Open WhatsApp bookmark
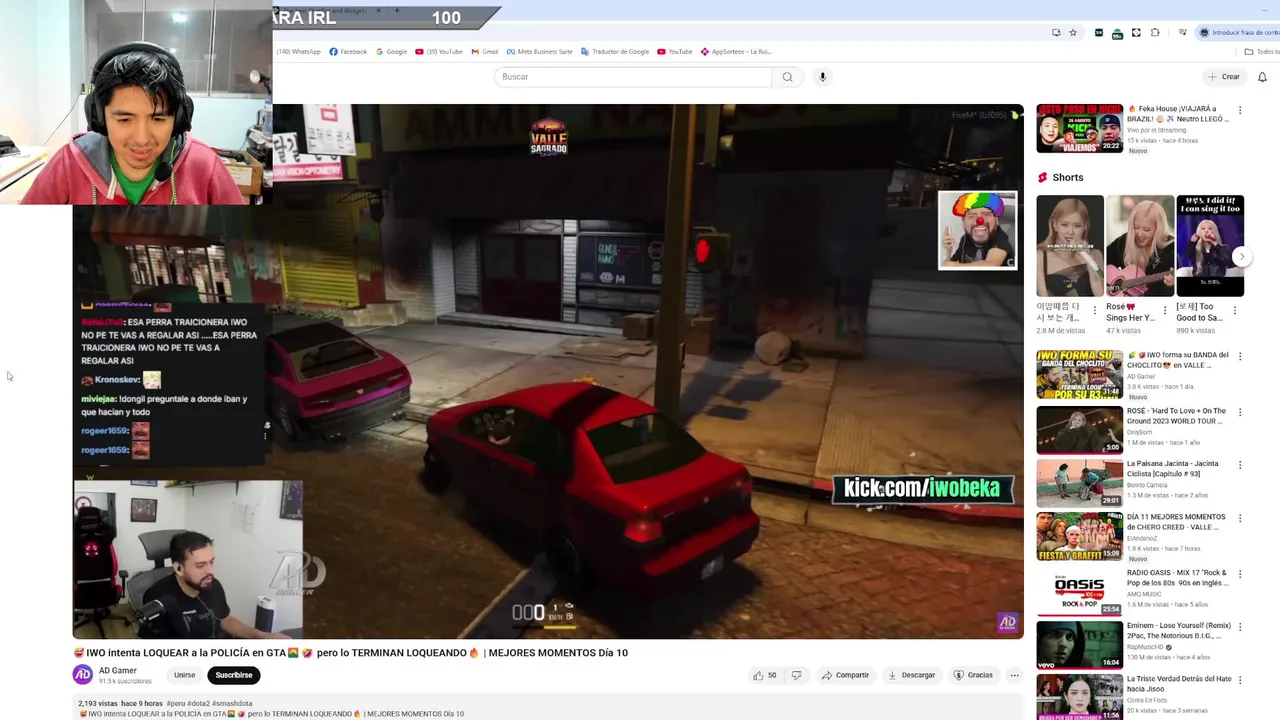The height and width of the screenshot is (720, 1280). coord(298,52)
